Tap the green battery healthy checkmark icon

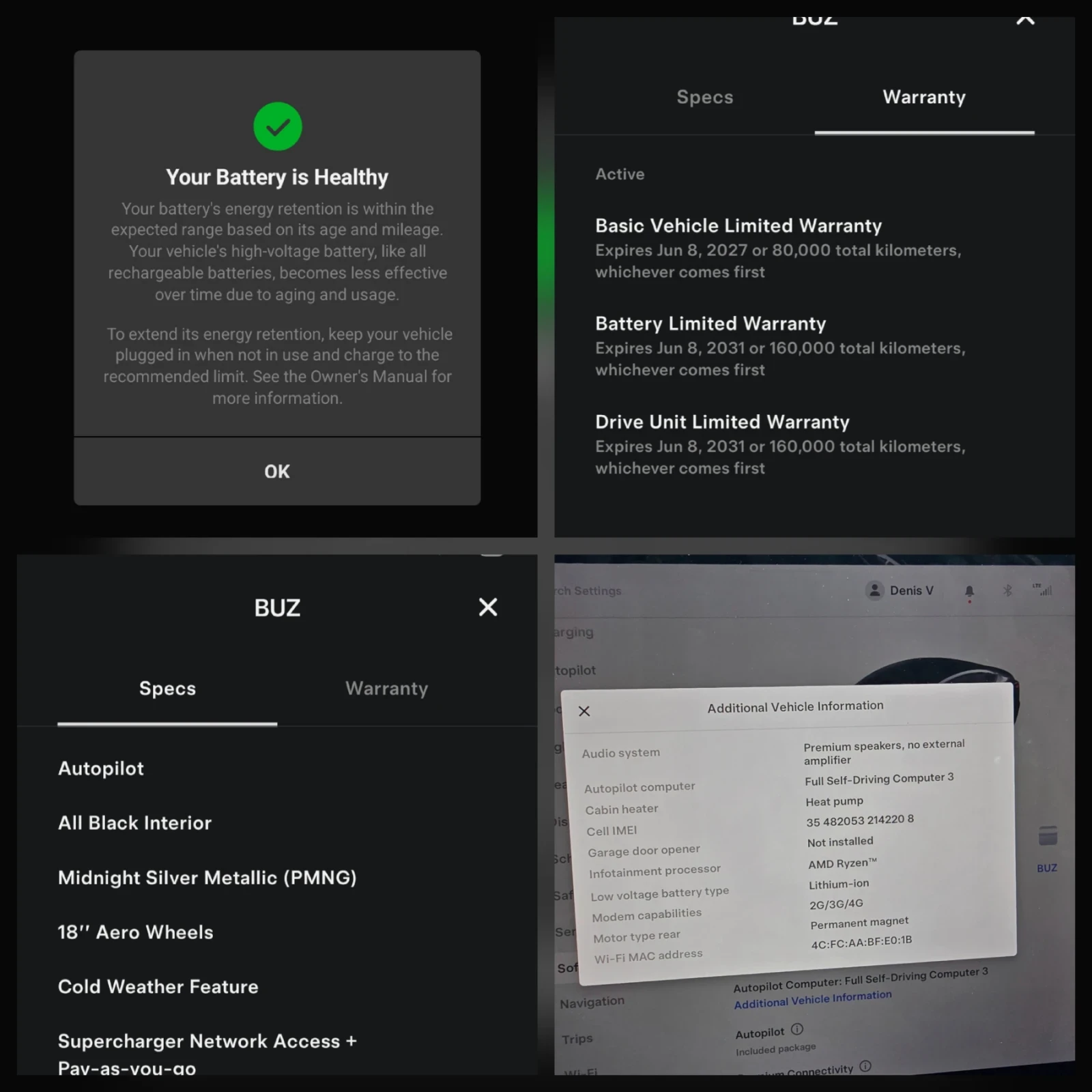click(x=277, y=126)
